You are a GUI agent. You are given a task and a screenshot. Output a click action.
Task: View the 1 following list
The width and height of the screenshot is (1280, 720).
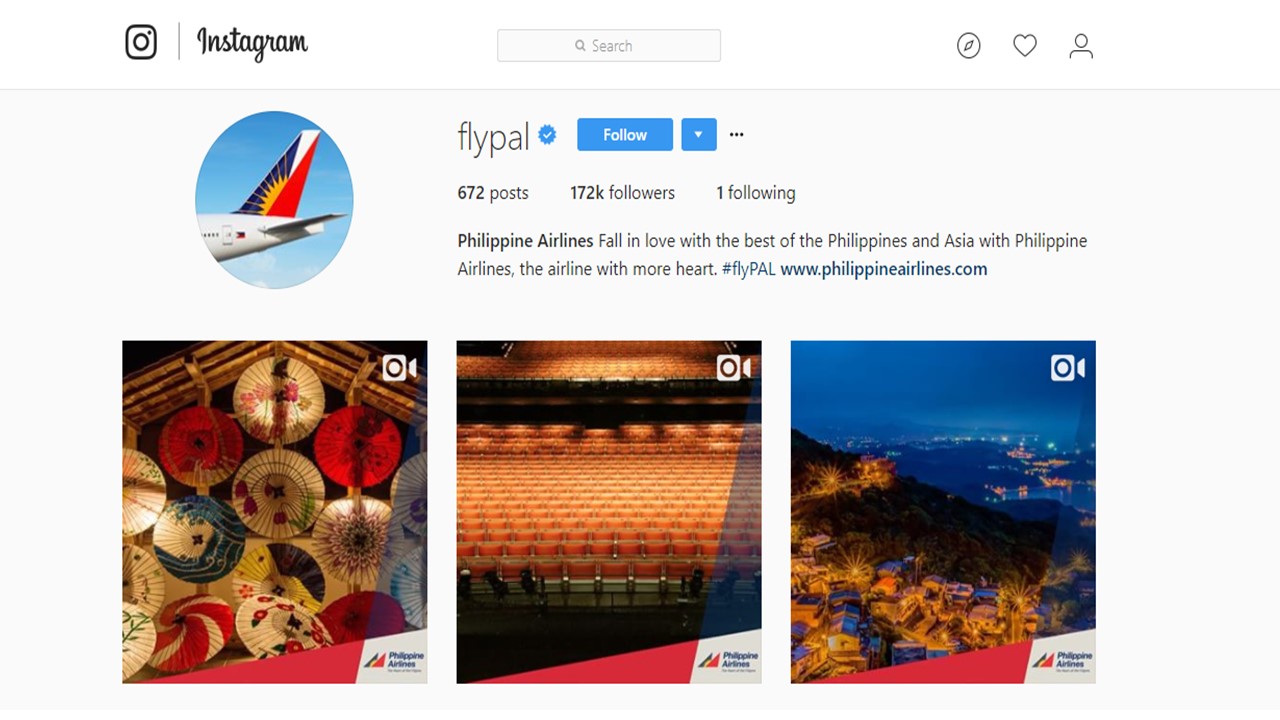point(756,193)
